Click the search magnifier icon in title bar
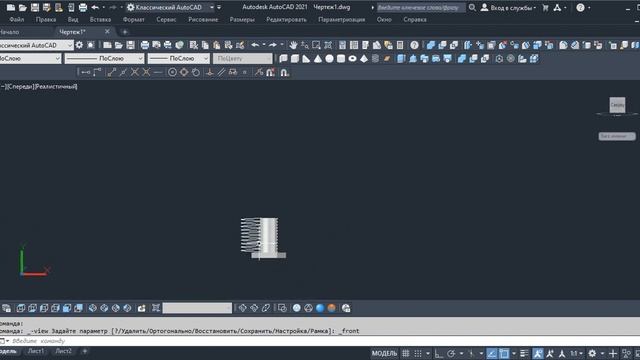The image size is (640, 360). [472, 7]
